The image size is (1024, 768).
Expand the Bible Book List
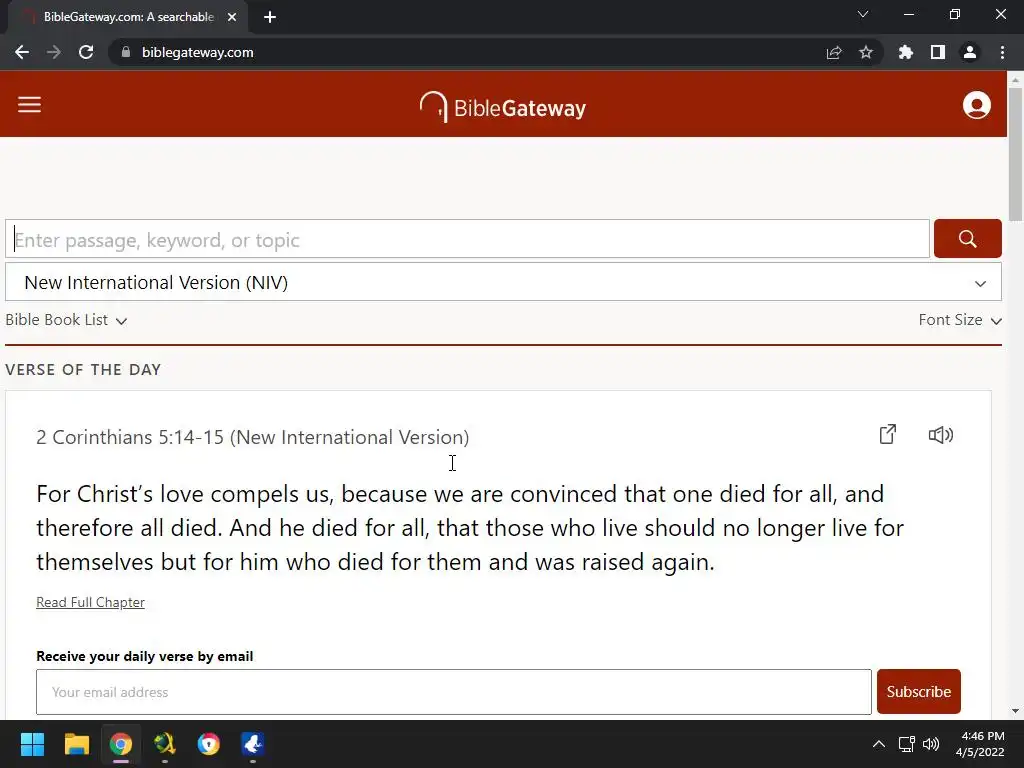[x=66, y=320]
